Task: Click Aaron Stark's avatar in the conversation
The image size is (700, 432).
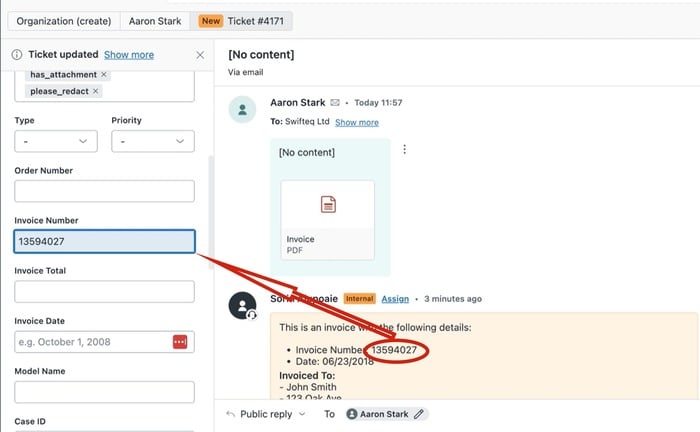Action: click(x=242, y=109)
